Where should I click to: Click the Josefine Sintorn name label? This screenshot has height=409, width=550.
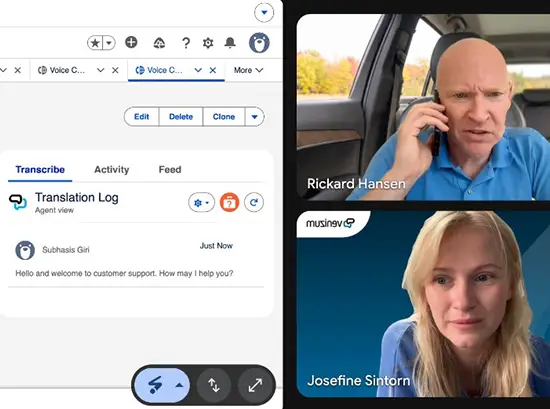tap(358, 381)
